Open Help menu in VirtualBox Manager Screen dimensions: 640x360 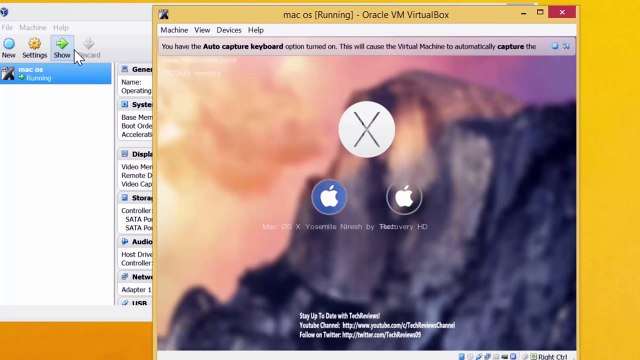61,27
